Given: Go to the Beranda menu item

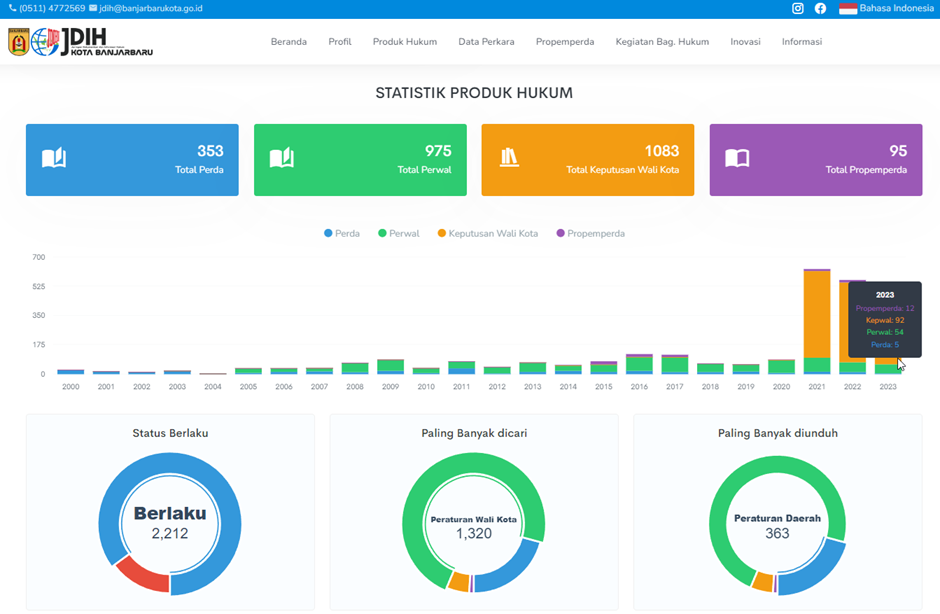Looking at the screenshot, I should 289,42.
